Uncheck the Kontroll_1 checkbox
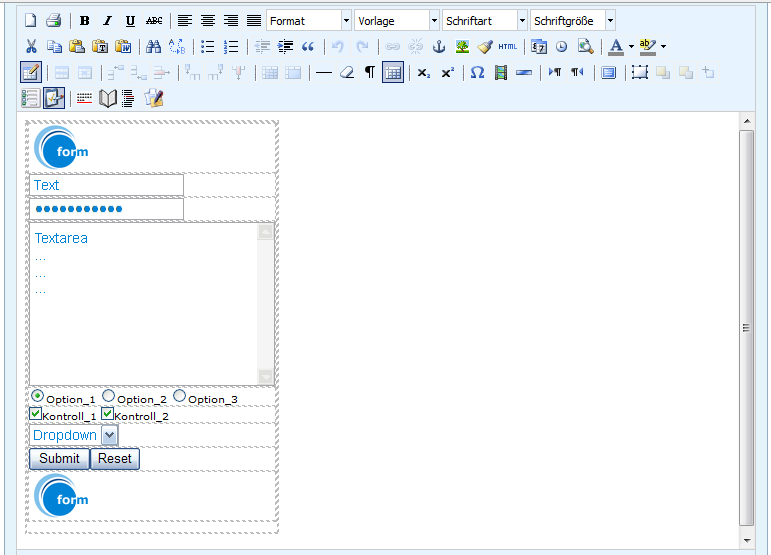 36,413
